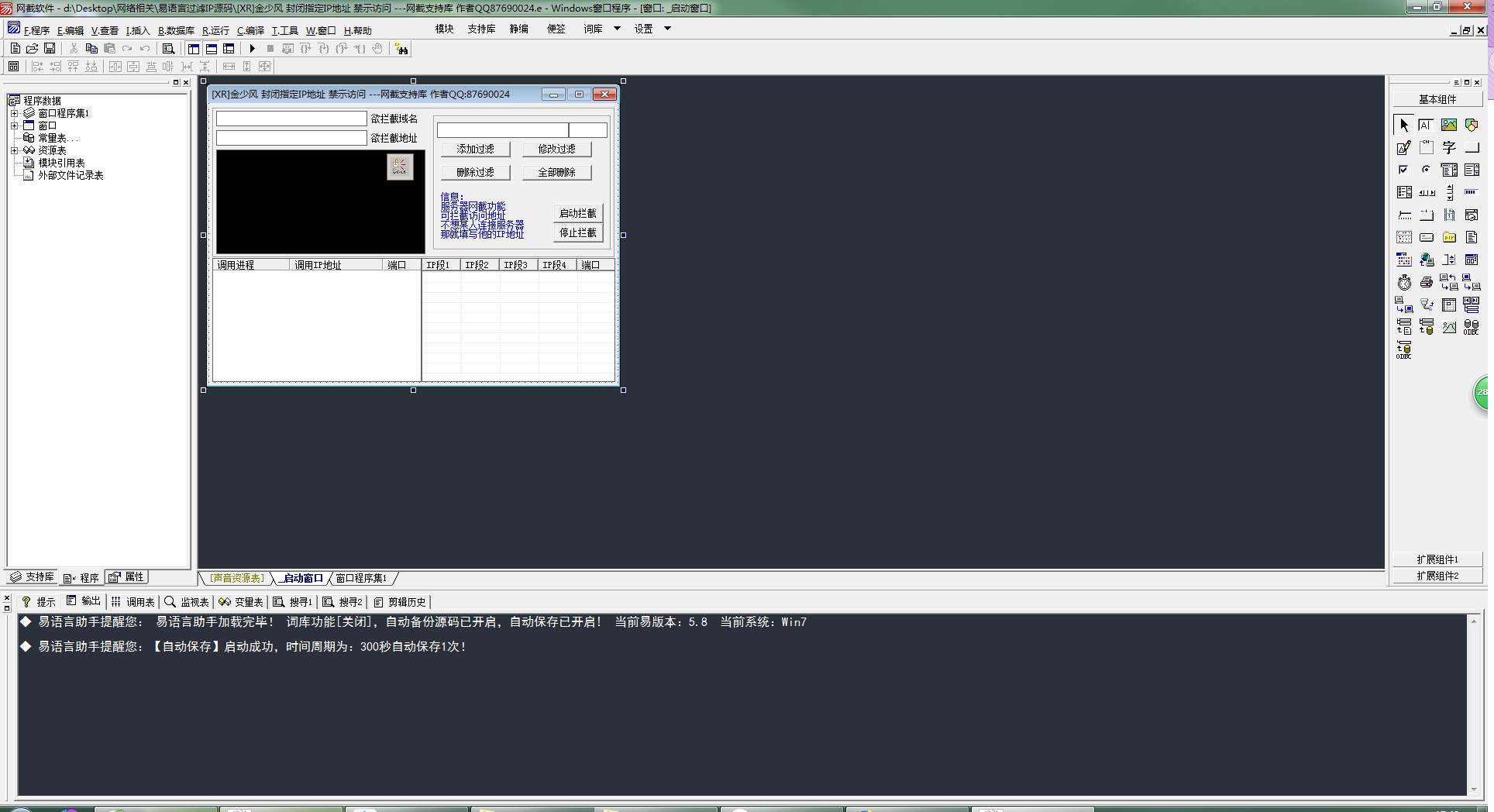The image size is (1494, 812).
Task: Click the 启动拦截 button
Action: pyautogui.click(x=578, y=213)
